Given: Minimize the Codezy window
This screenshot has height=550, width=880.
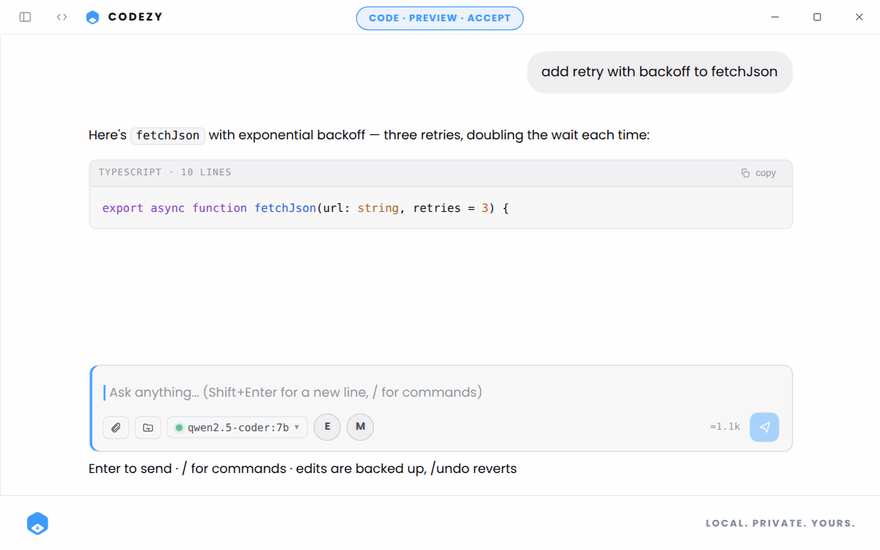Looking at the screenshot, I should coord(775,17).
